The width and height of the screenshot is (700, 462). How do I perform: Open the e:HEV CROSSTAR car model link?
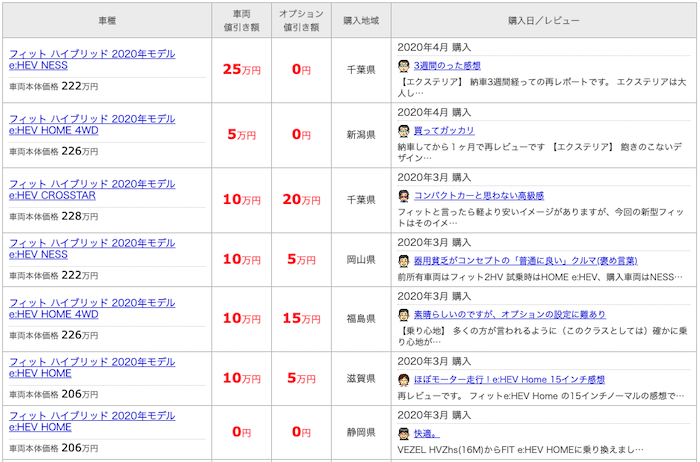92,190
